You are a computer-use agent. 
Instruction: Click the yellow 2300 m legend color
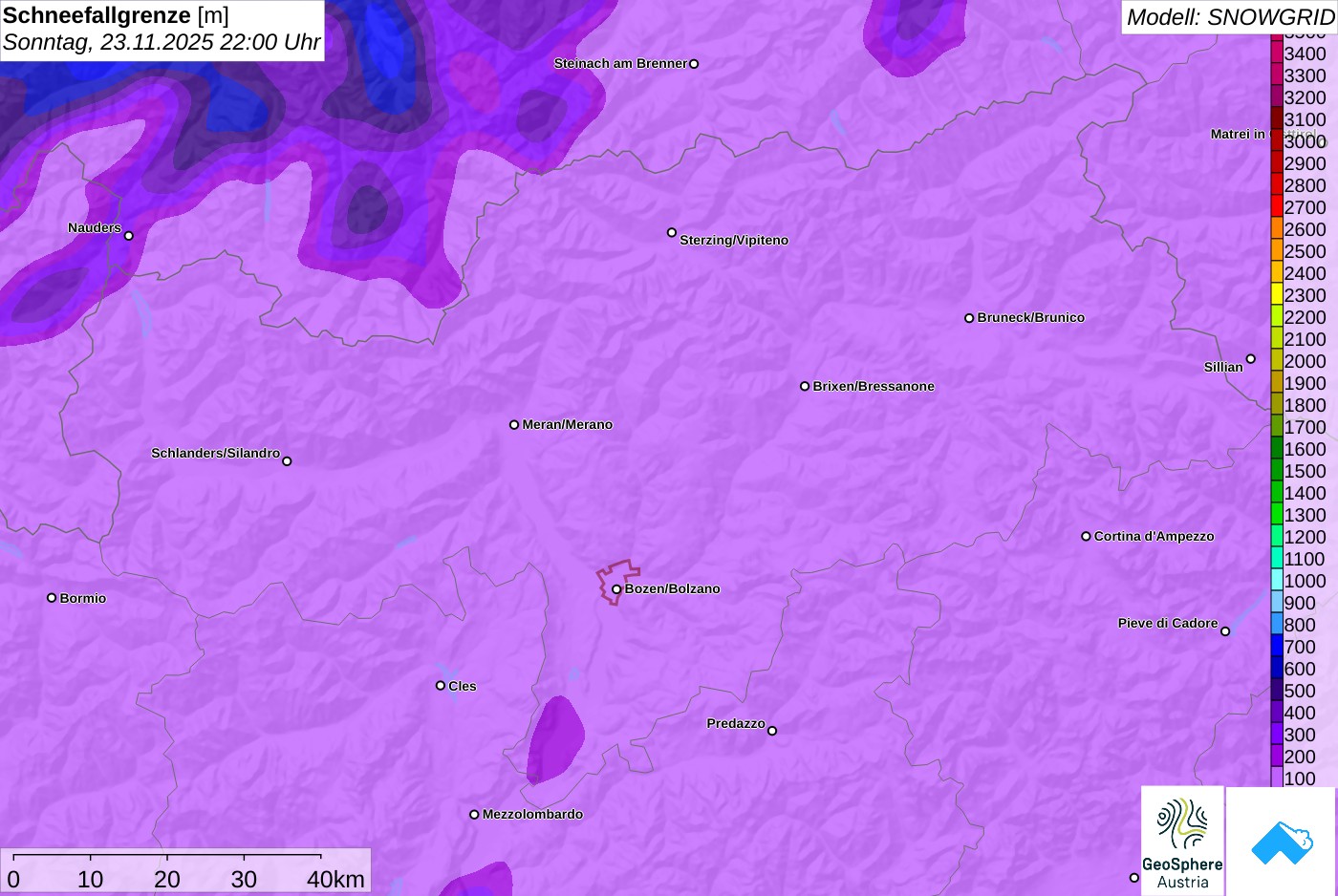click(1276, 295)
